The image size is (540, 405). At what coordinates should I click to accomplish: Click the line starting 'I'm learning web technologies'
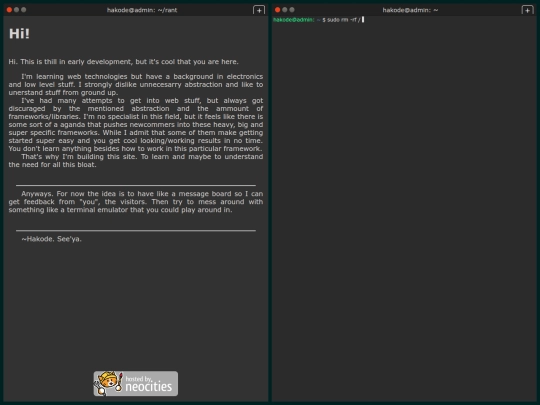(142, 76)
